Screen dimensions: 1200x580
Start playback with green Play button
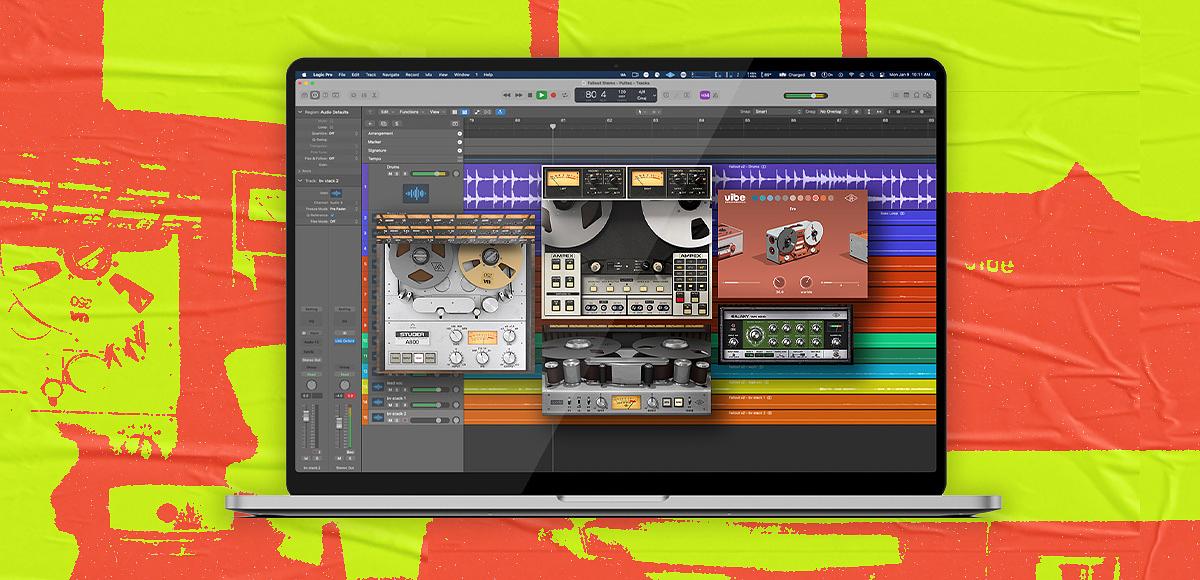pos(541,94)
